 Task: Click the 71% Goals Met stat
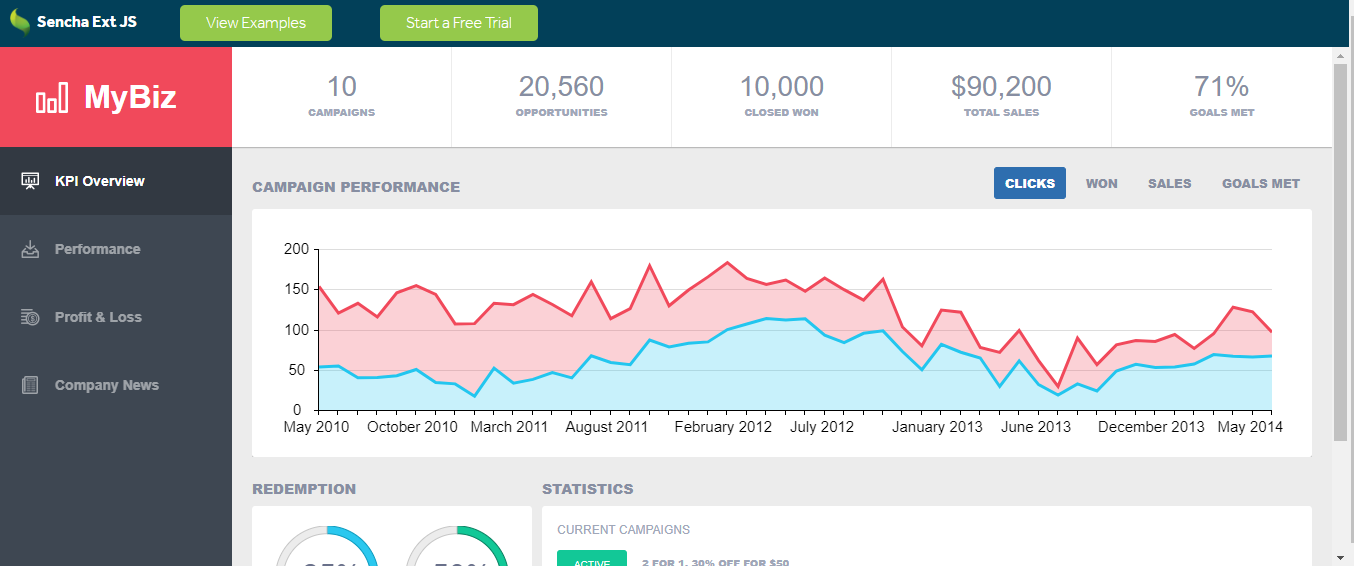coord(1222,97)
